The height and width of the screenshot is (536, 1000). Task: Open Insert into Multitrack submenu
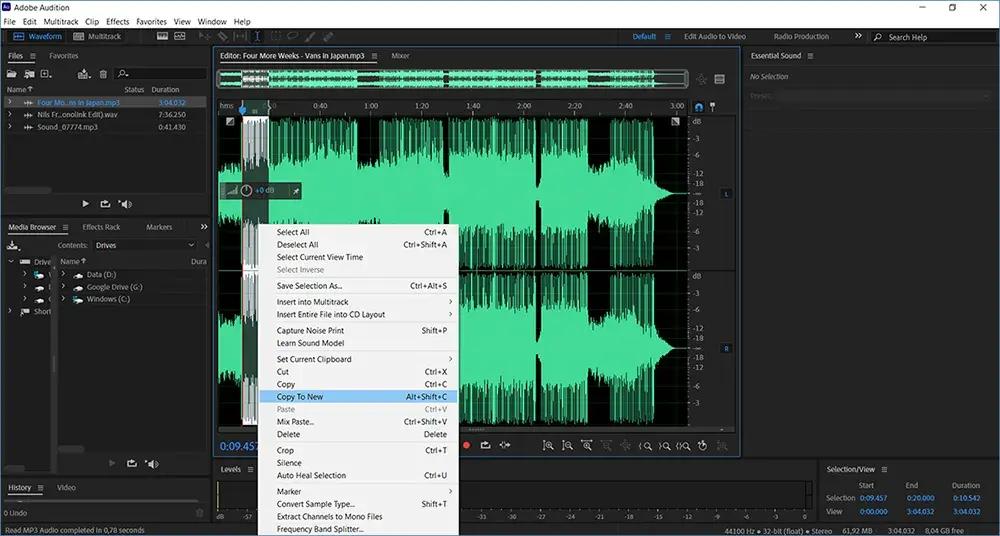(358, 302)
